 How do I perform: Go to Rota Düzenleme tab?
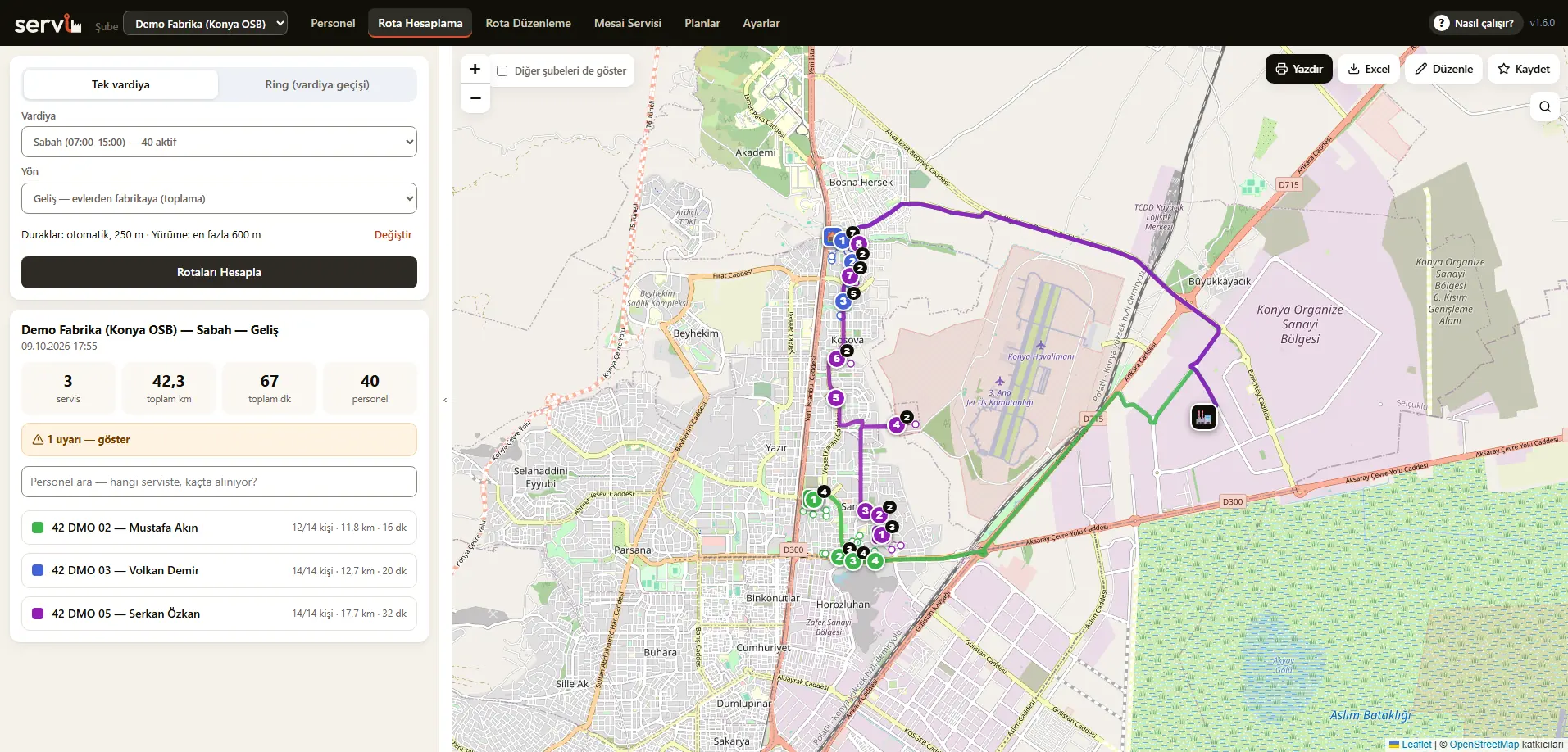(x=528, y=23)
